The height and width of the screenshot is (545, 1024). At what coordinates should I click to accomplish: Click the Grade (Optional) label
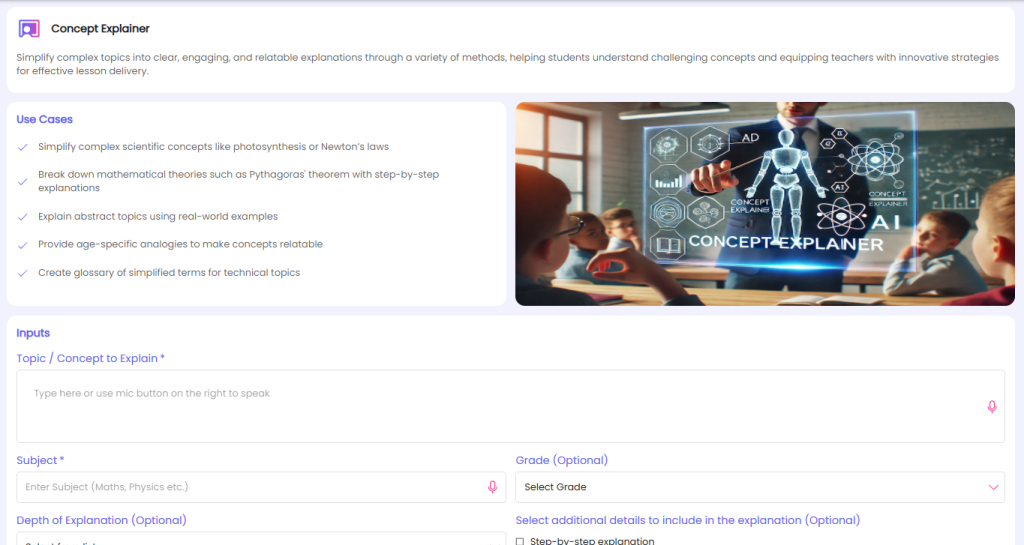click(x=561, y=460)
